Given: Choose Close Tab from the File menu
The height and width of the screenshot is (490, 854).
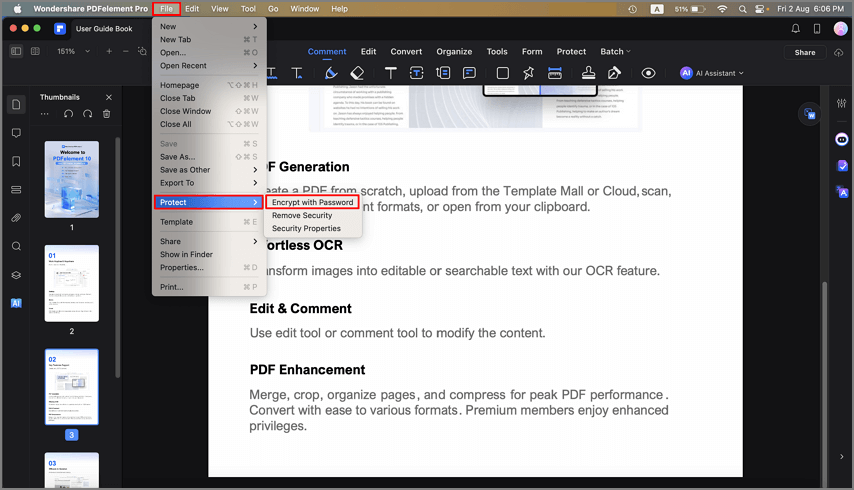Looking at the screenshot, I should (209, 98).
